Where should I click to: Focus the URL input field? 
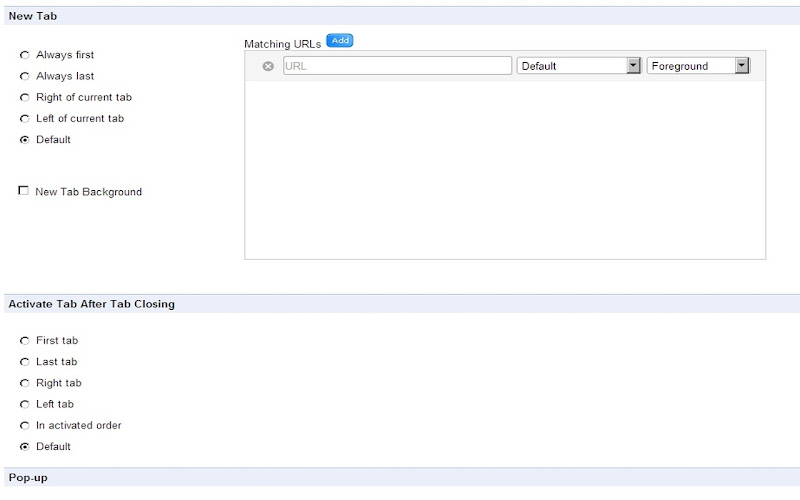coord(397,66)
